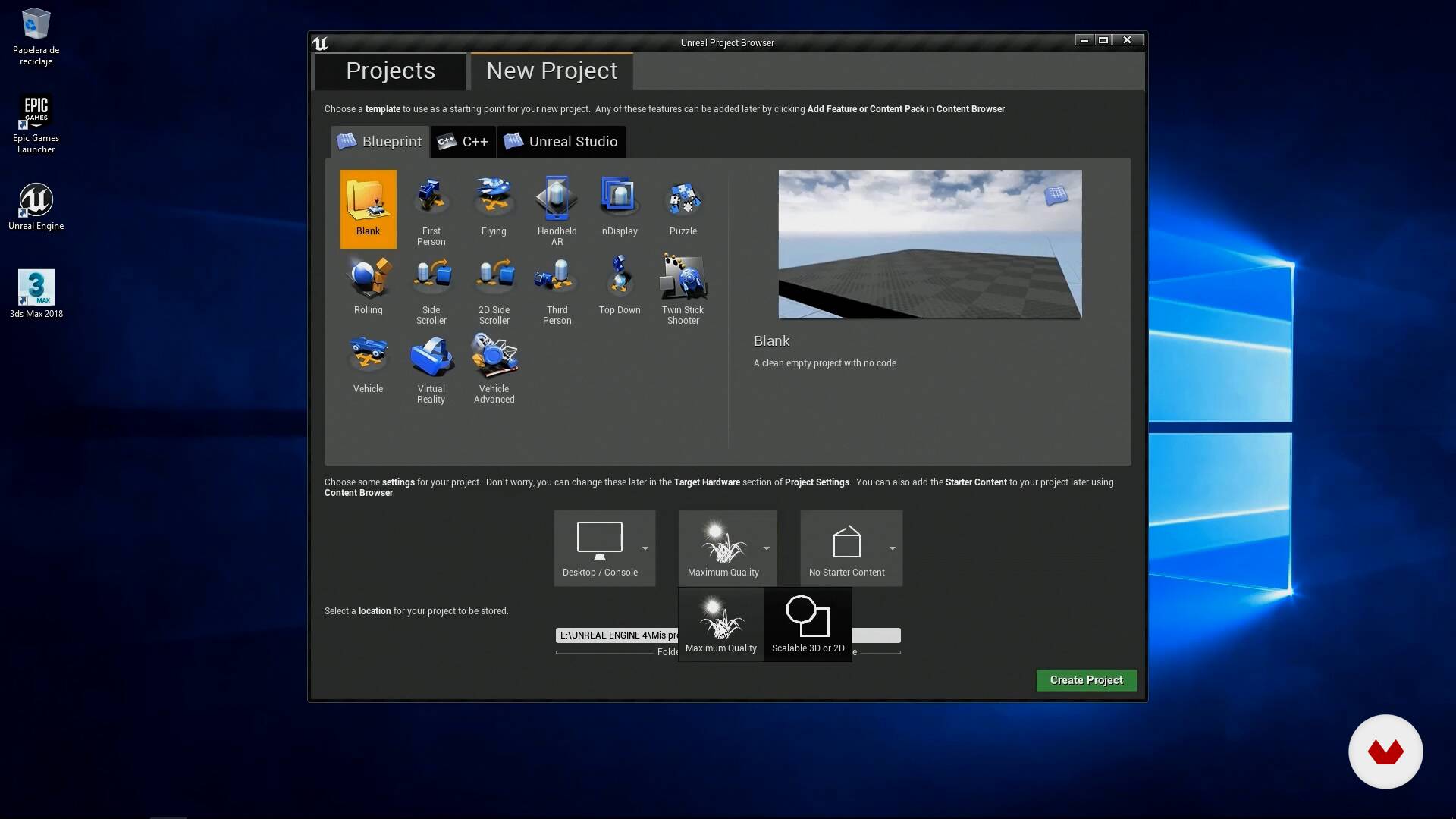Screen dimensions: 1456x819
Task: Edit the project folder location field
Action: point(617,635)
